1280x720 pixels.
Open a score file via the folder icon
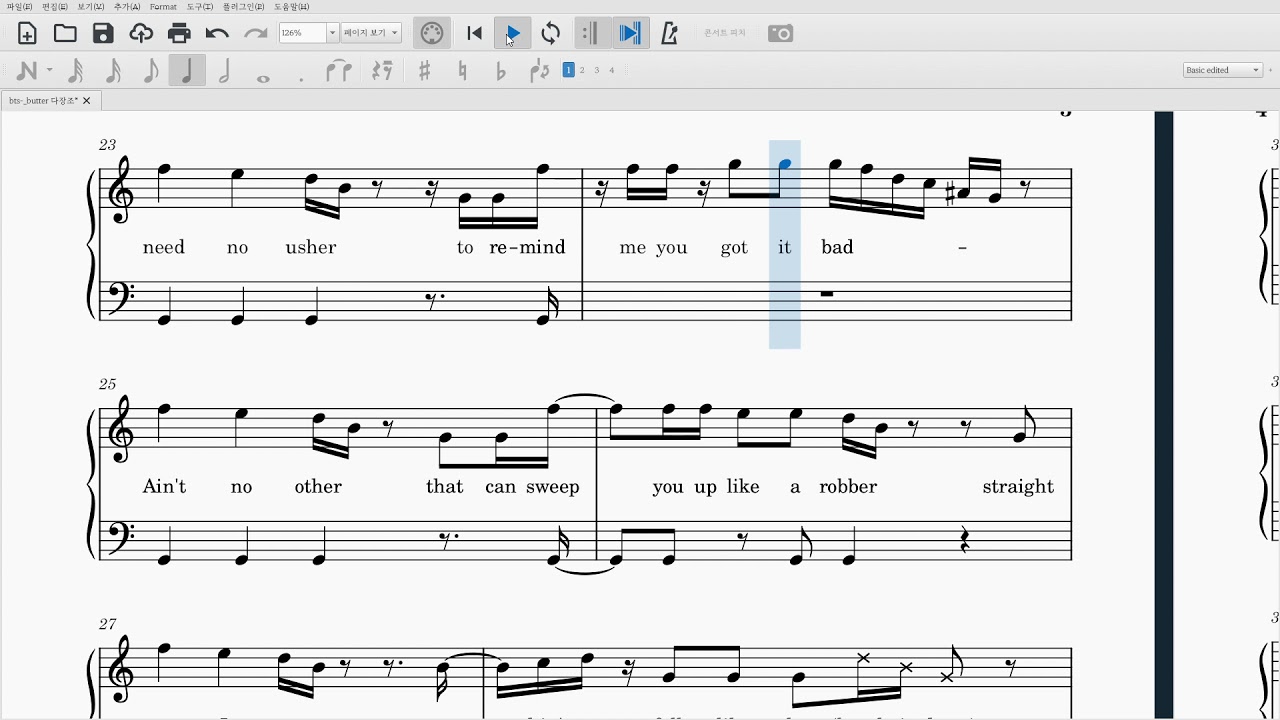65,33
